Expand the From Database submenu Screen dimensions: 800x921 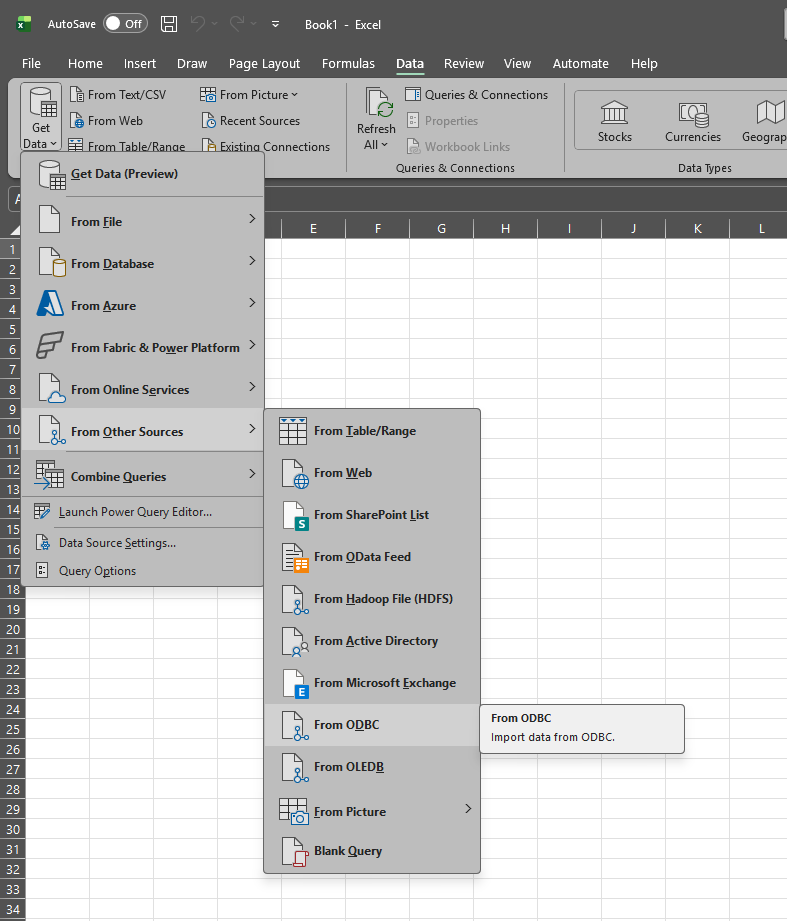[x=143, y=264]
